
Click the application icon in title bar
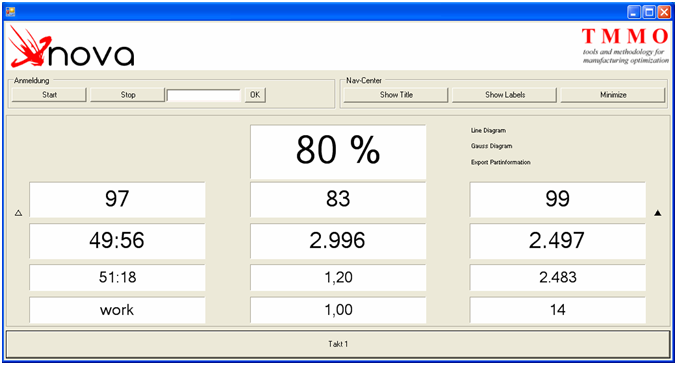coord(10,12)
